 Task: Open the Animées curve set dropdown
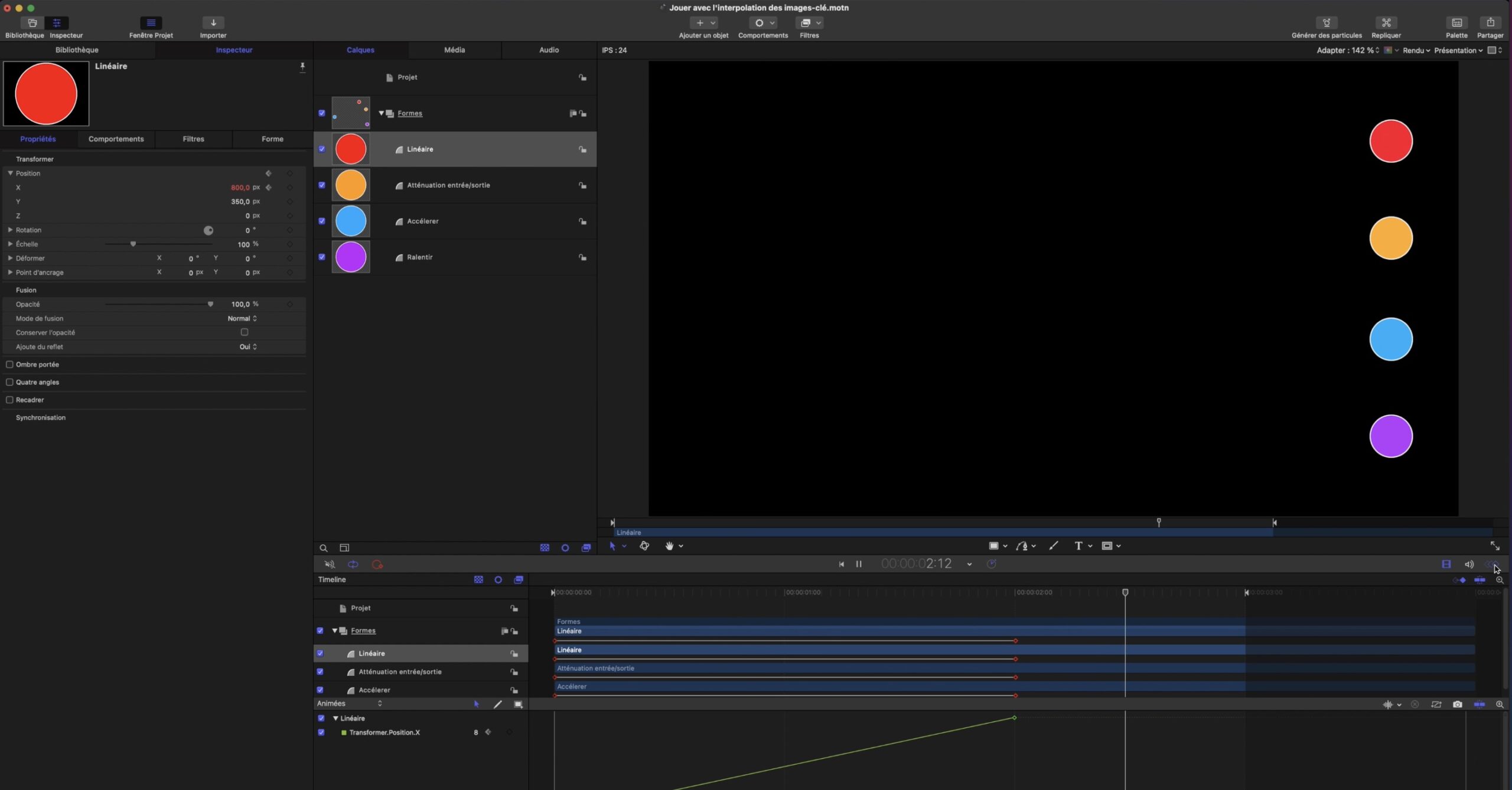click(x=350, y=704)
